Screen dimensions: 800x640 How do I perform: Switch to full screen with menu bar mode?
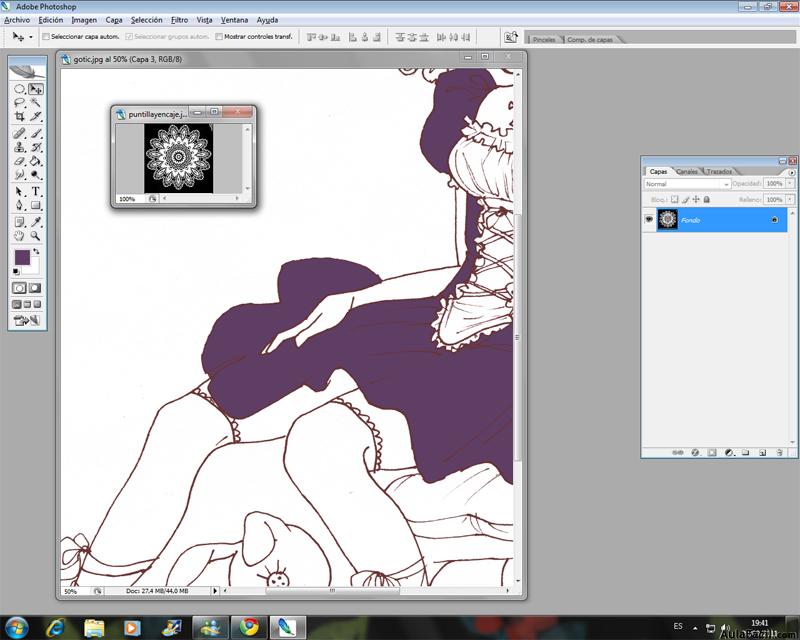pos(27,305)
